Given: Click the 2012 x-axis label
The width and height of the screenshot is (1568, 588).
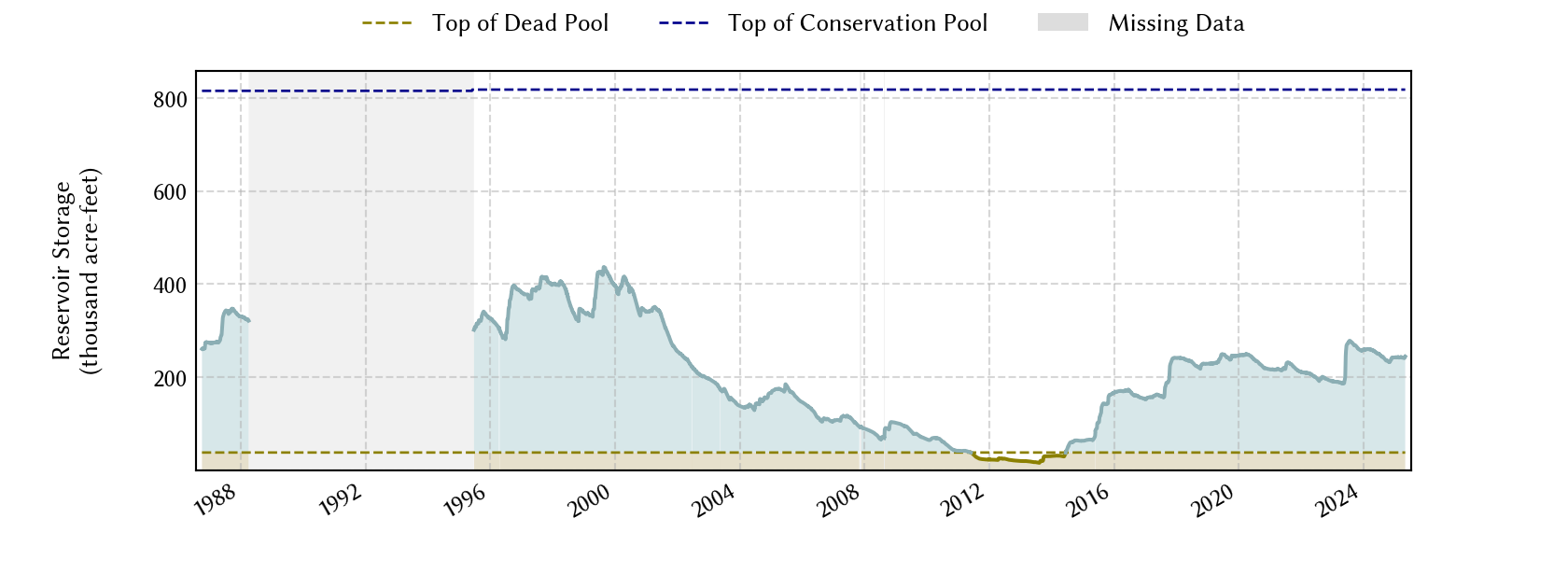Looking at the screenshot, I should click(x=963, y=501).
